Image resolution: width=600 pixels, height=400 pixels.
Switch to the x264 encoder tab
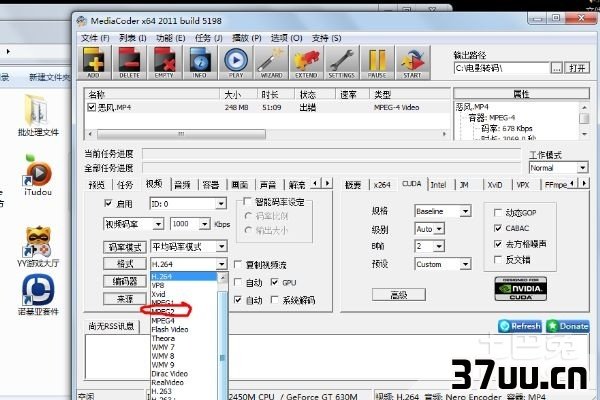[x=382, y=185]
